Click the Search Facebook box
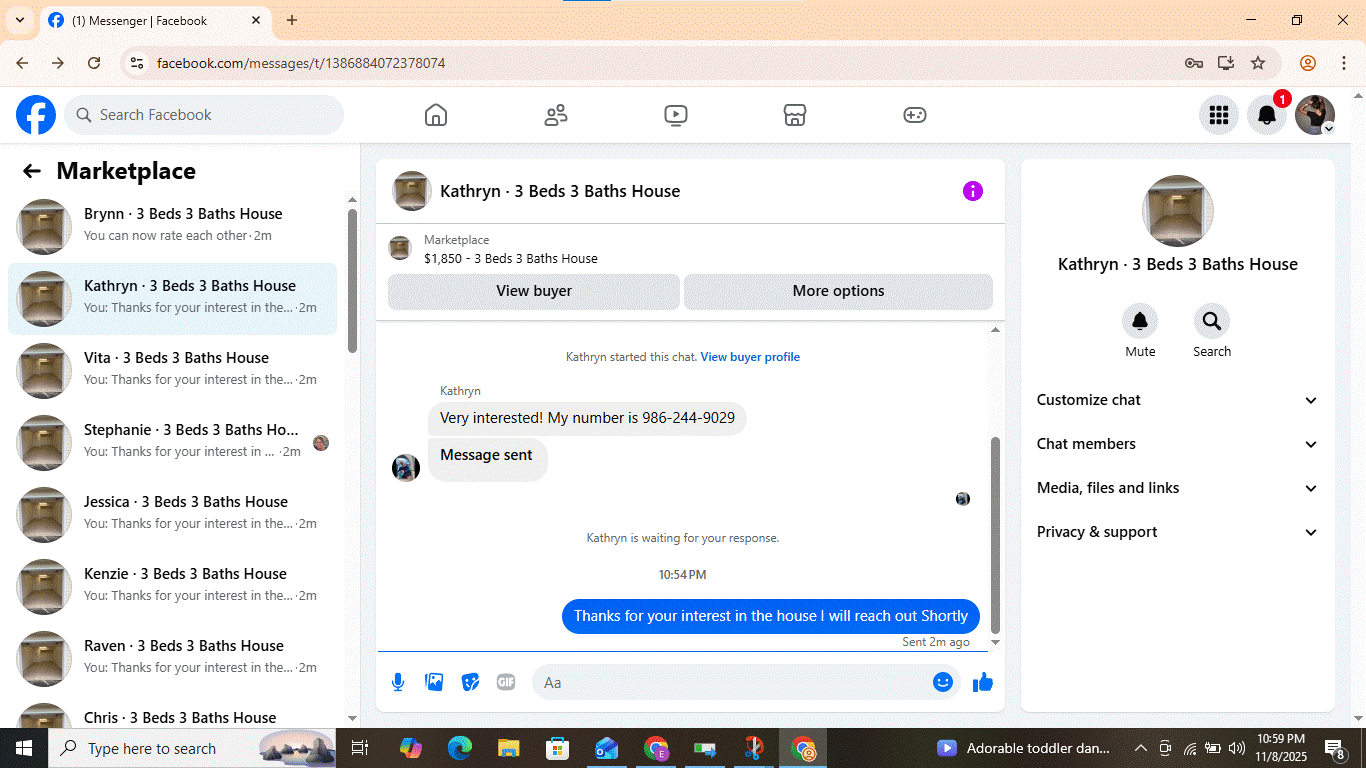The height and width of the screenshot is (768, 1366). pyautogui.click(x=204, y=115)
